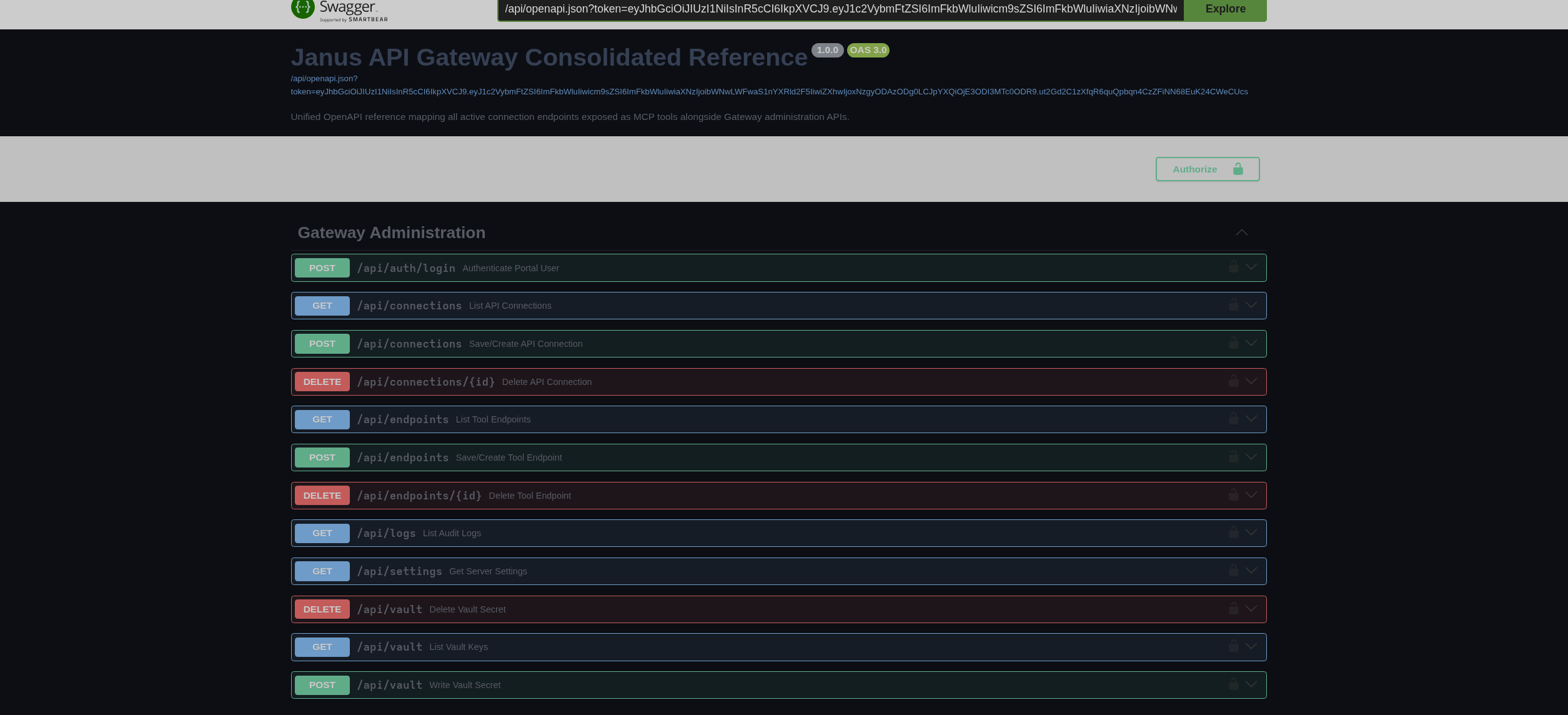Click lock icon on GET /api/logs row
Image resolution: width=1568 pixels, height=715 pixels.
pyautogui.click(x=1233, y=532)
